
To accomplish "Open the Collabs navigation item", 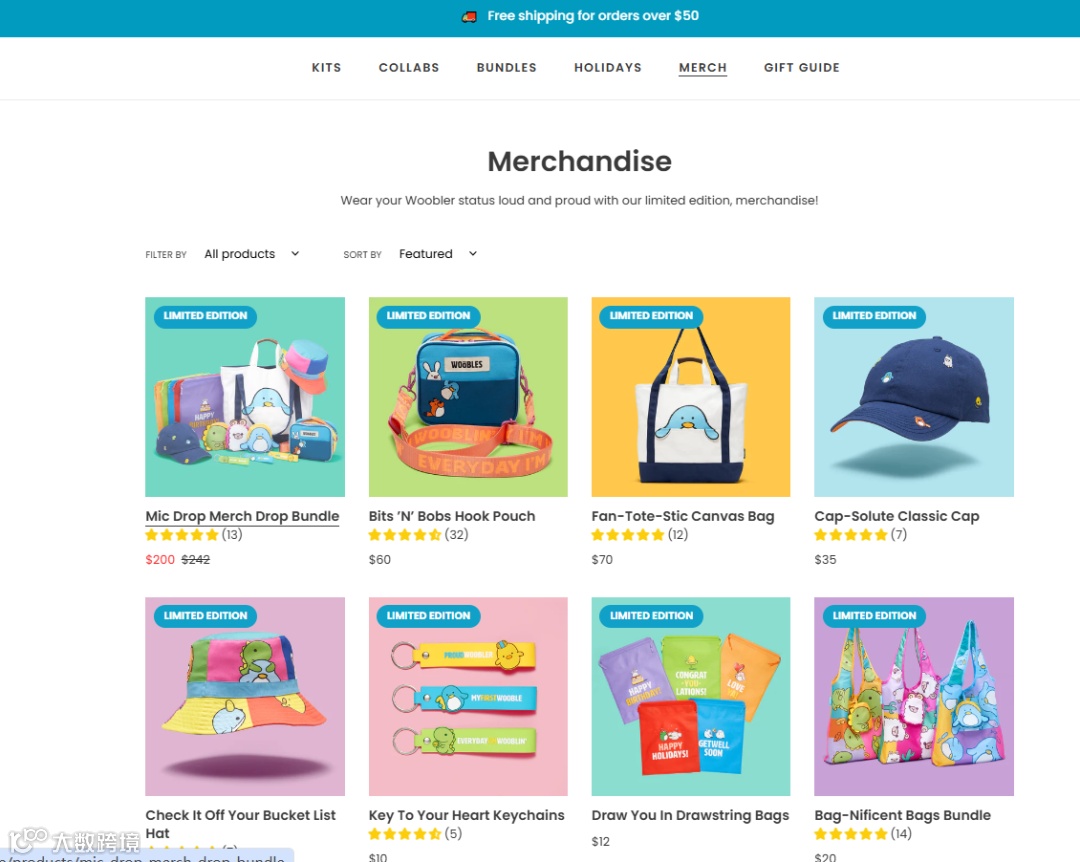I will point(408,68).
